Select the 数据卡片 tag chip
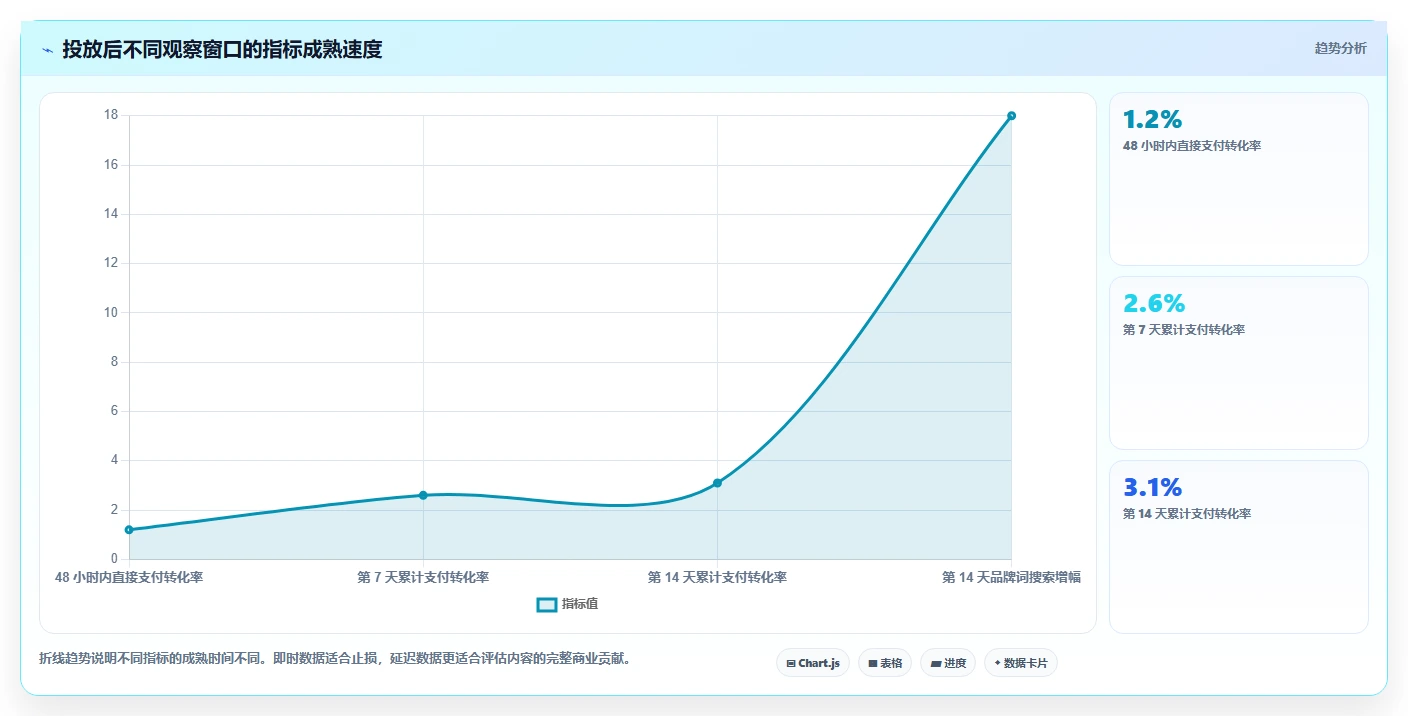Image resolution: width=1408 pixels, height=716 pixels. coord(1021,663)
